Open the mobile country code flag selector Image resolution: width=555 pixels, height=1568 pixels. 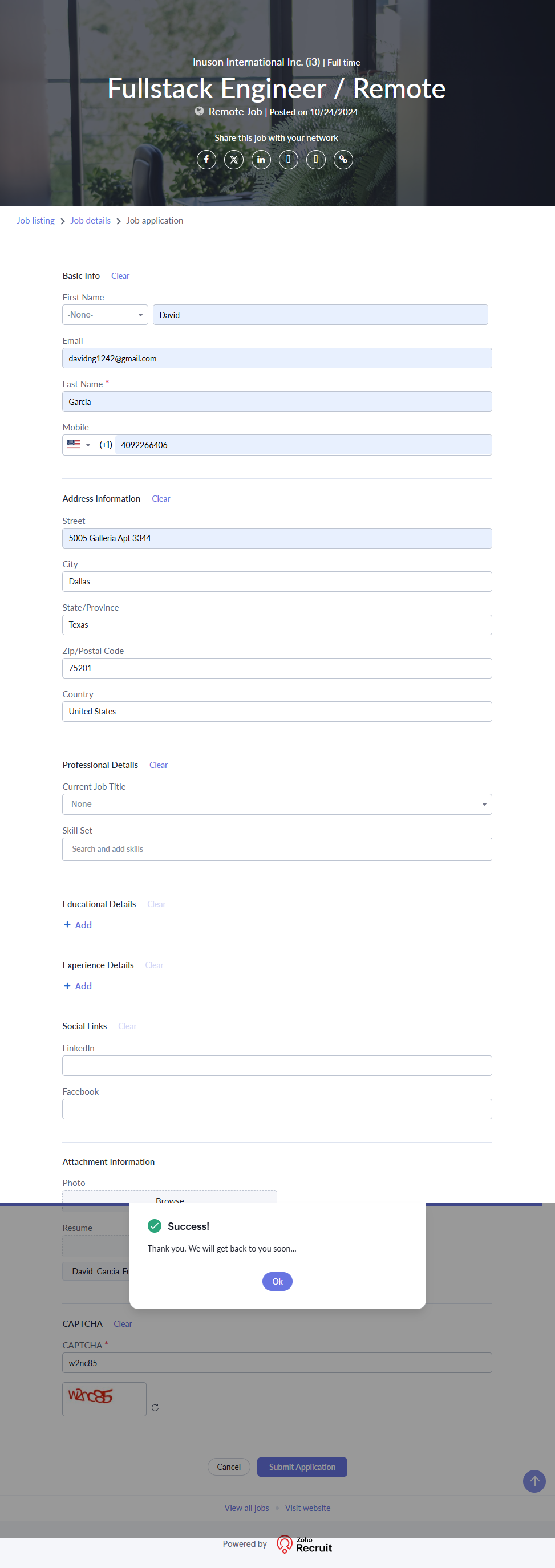click(79, 445)
